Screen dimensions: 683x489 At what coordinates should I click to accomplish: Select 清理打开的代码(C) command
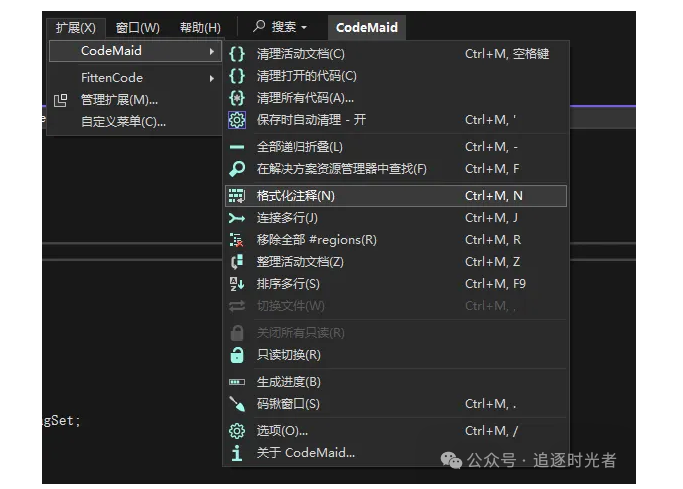point(396,76)
